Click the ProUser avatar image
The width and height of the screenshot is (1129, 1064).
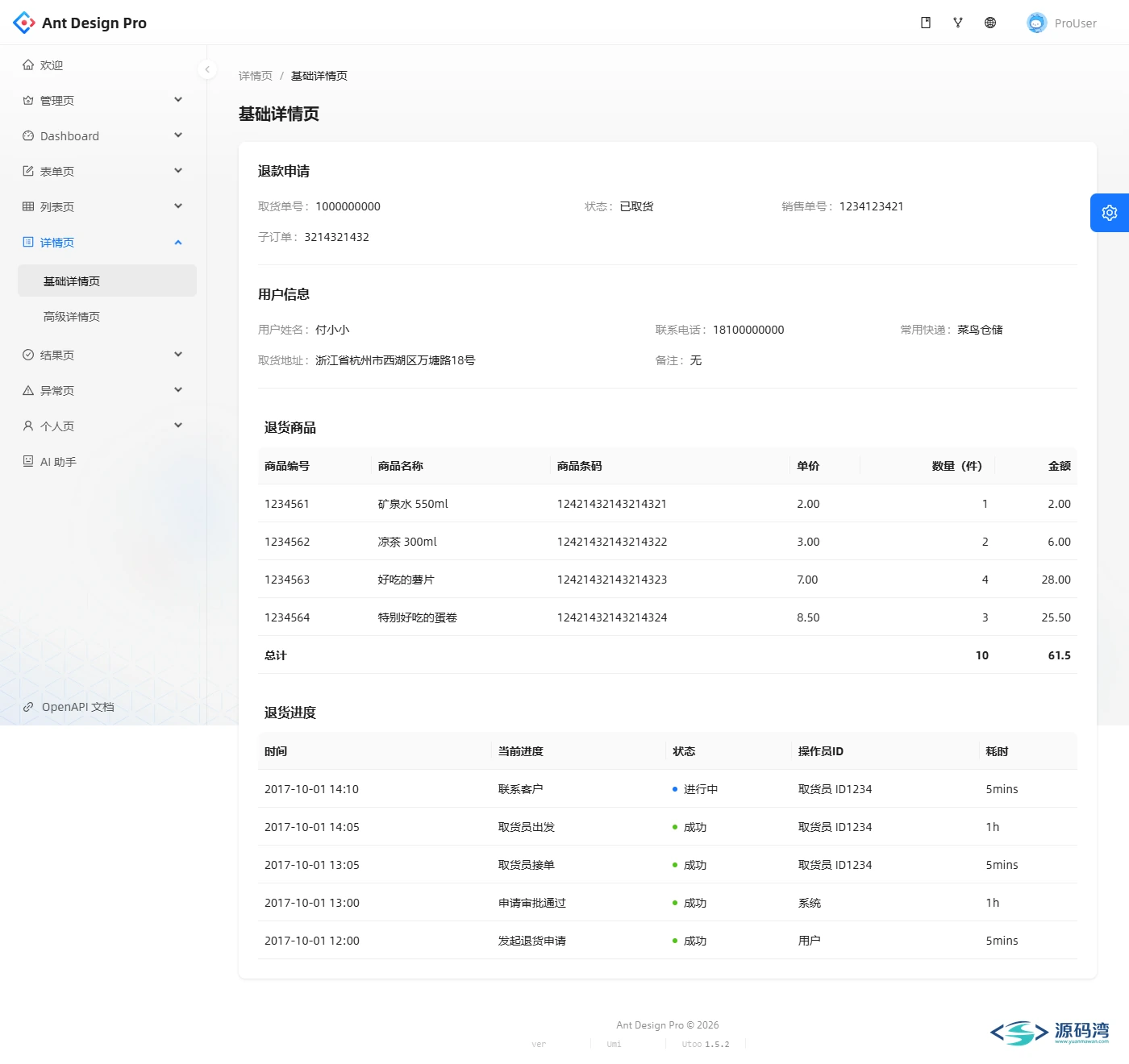[1036, 23]
